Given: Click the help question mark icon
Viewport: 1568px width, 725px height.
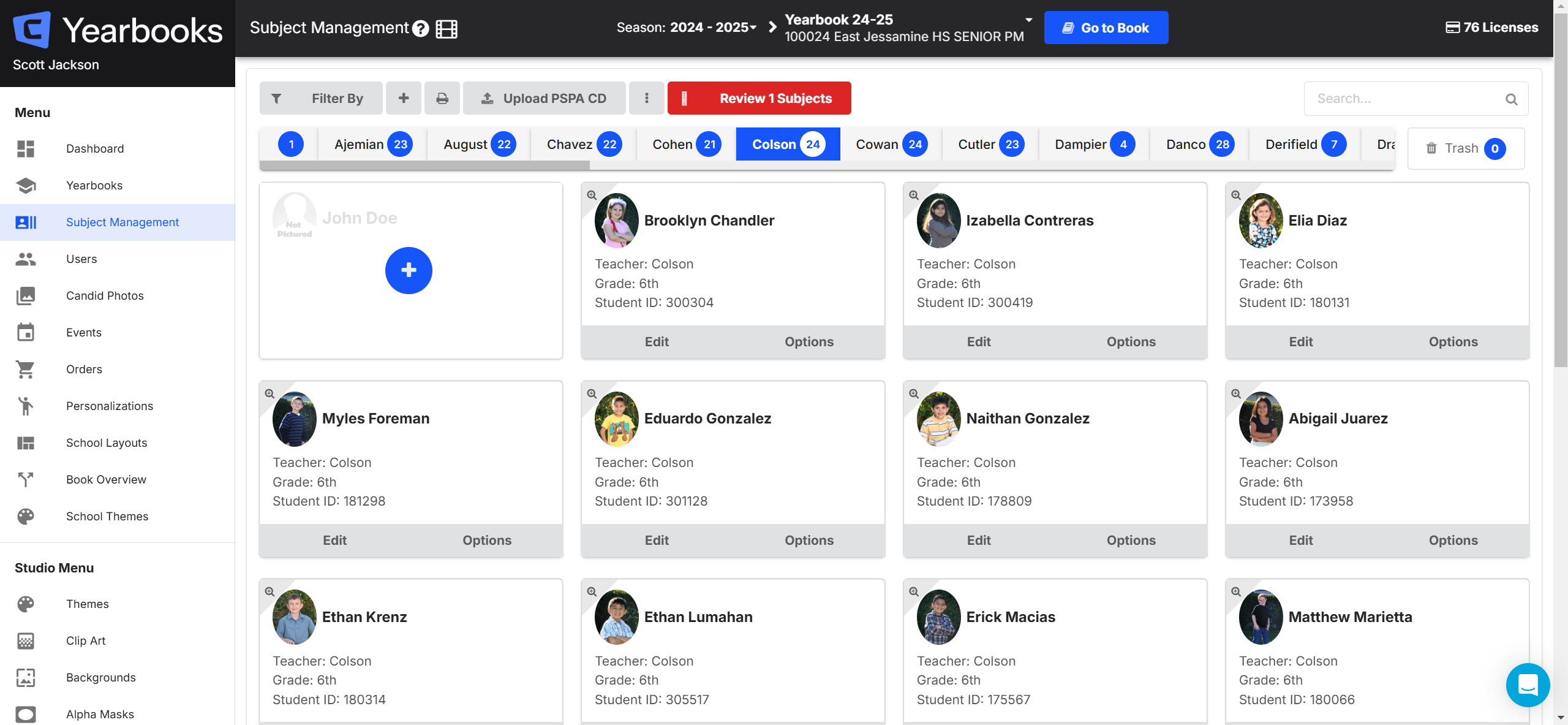Looking at the screenshot, I should click(420, 28).
